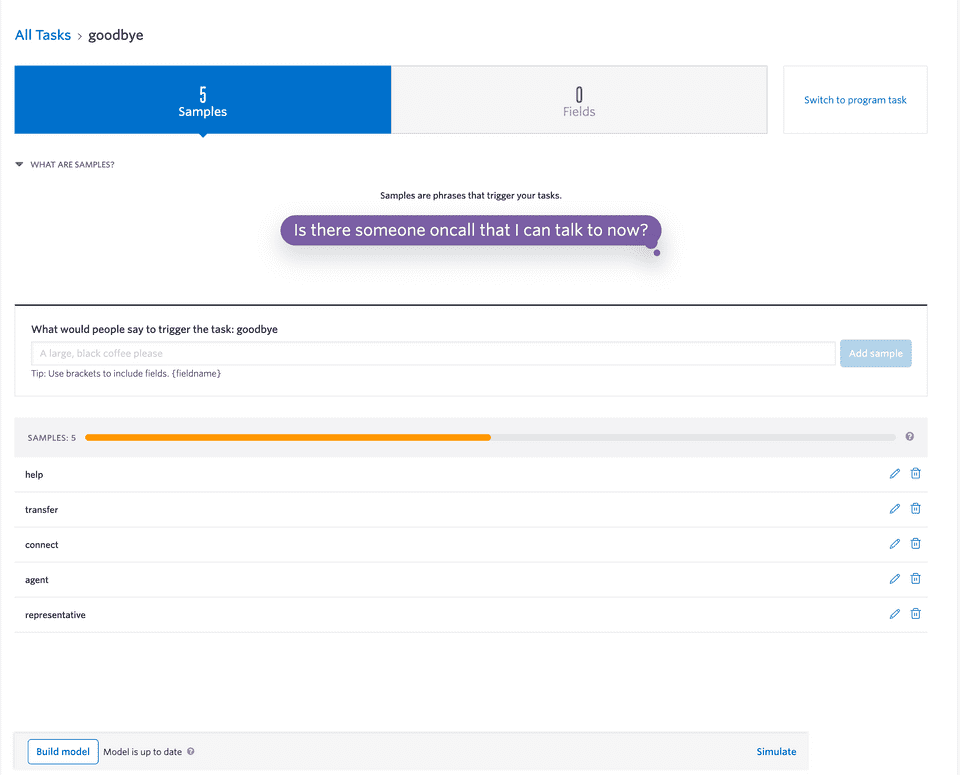
Task: Edit the "representative" sample with pencil icon
Action: pos(894,613)
